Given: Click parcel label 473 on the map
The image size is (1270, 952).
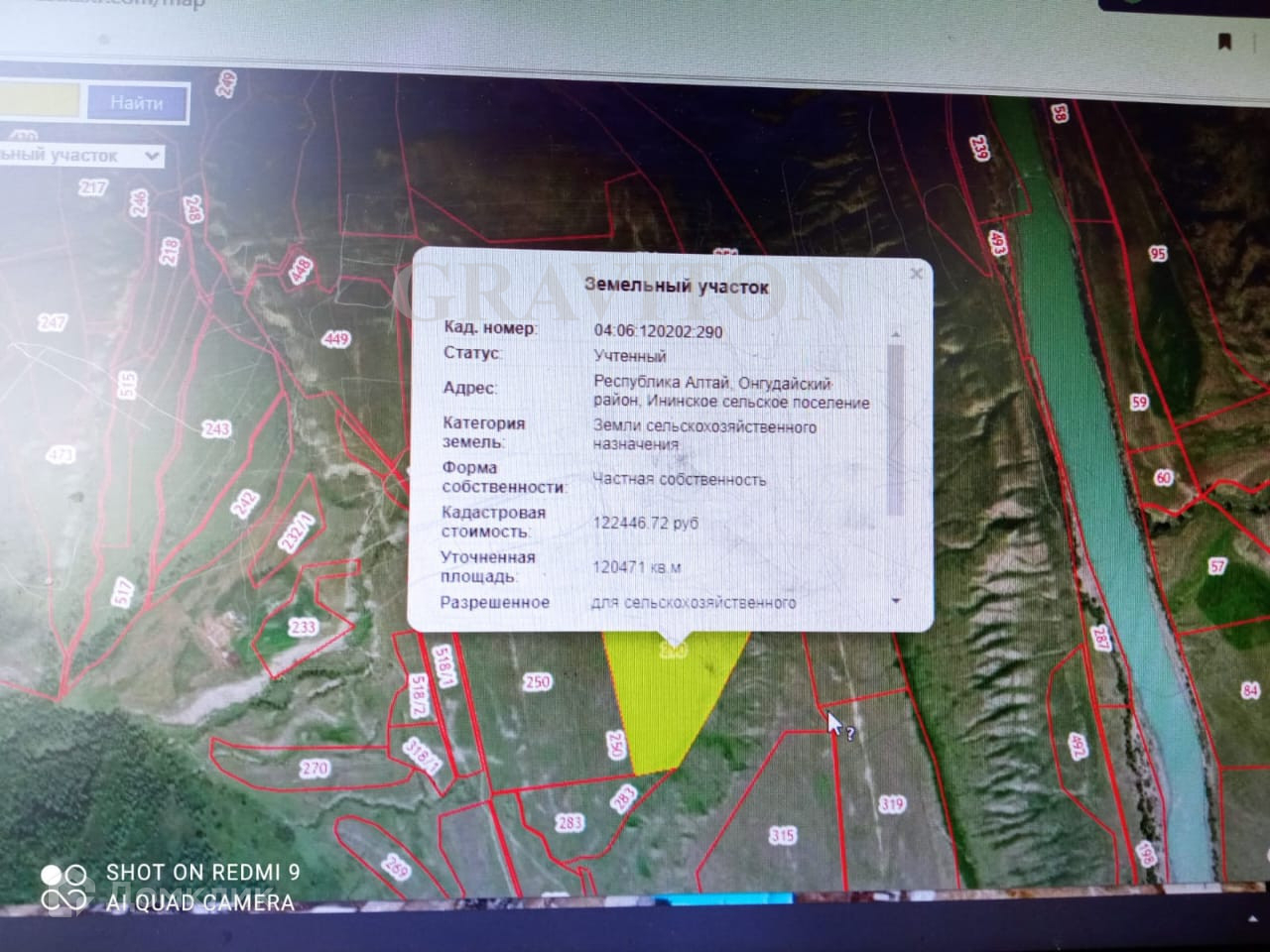Looking at the screenshot, I should tap(61, 455).
